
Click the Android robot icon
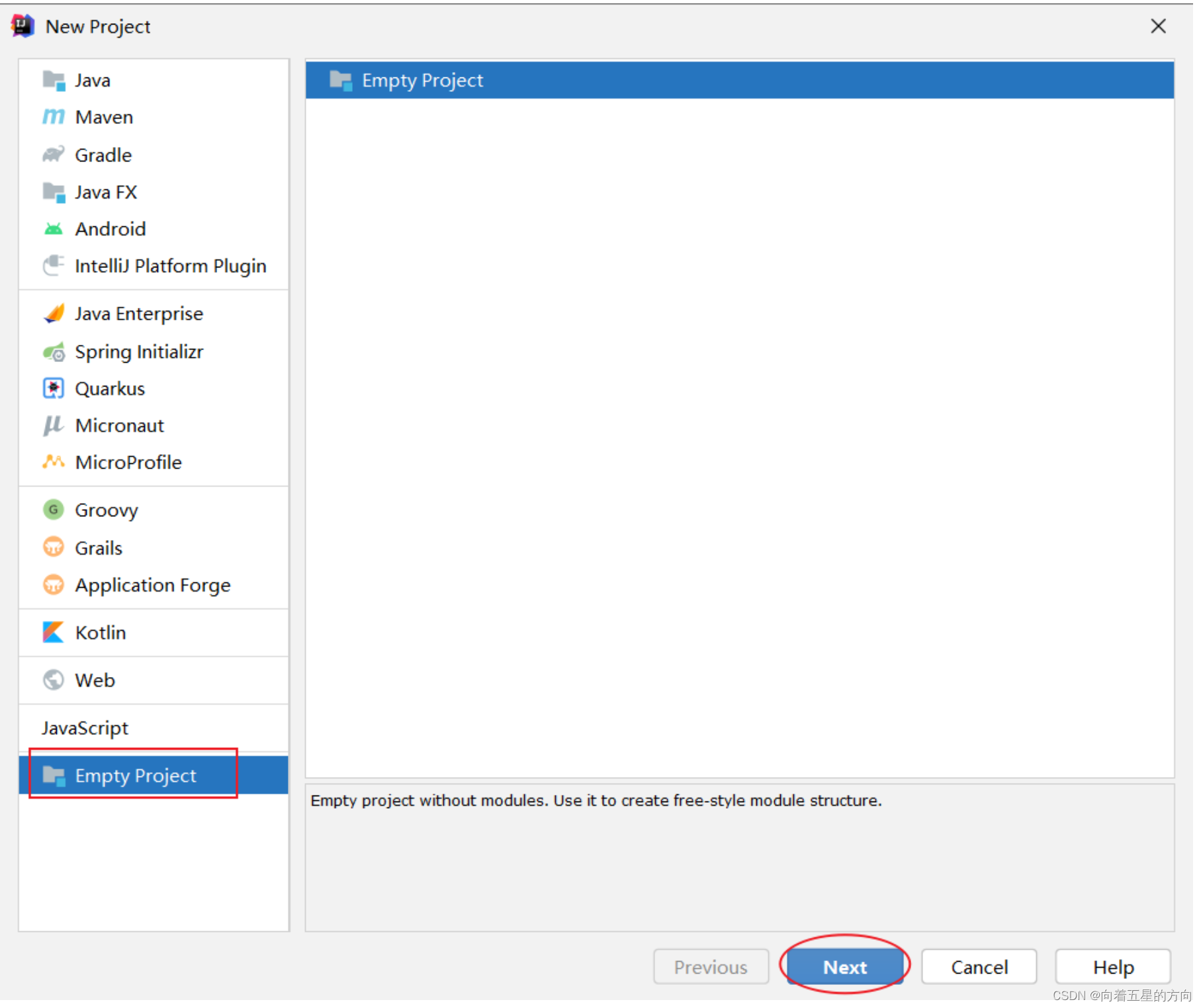54,229
